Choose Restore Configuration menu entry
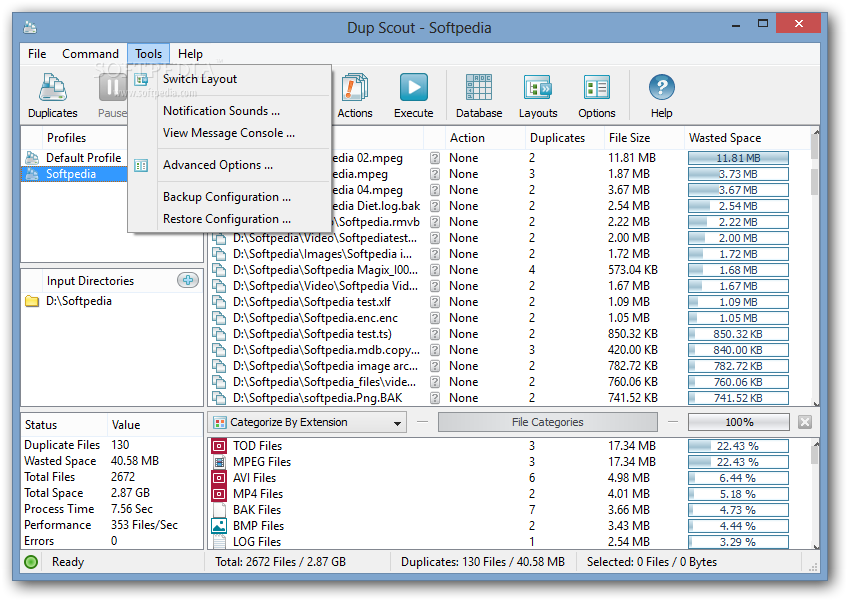The width and height of the screenshot is (848, 601). pos(230,219)
